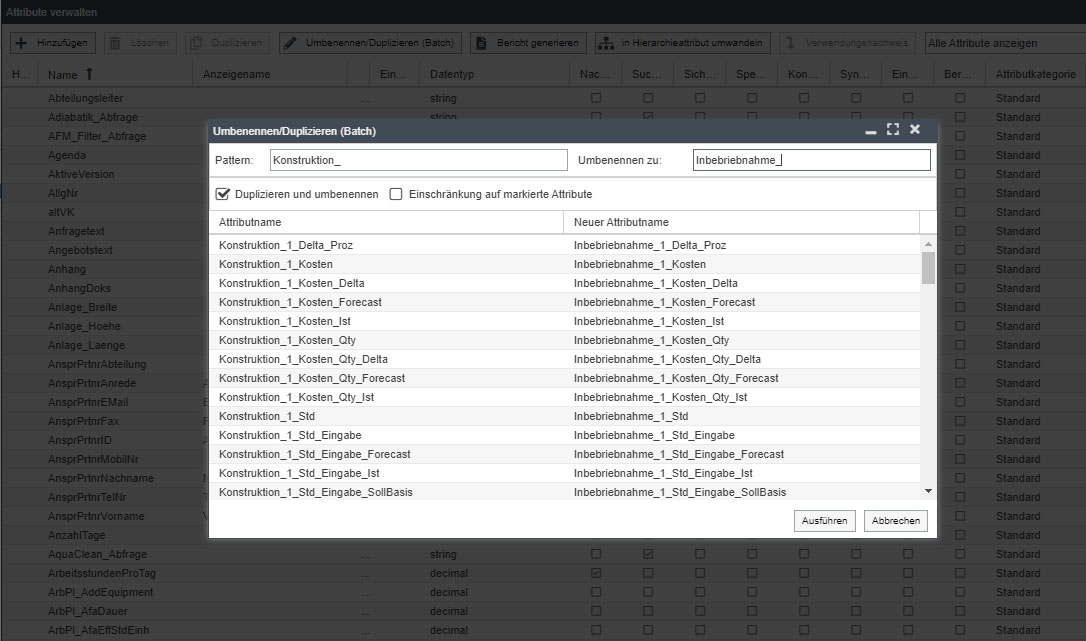This screenshot has width=1086, height=641.
Task: Click in Hierarchieattribut umwandeln button
Action: point(683,43)
